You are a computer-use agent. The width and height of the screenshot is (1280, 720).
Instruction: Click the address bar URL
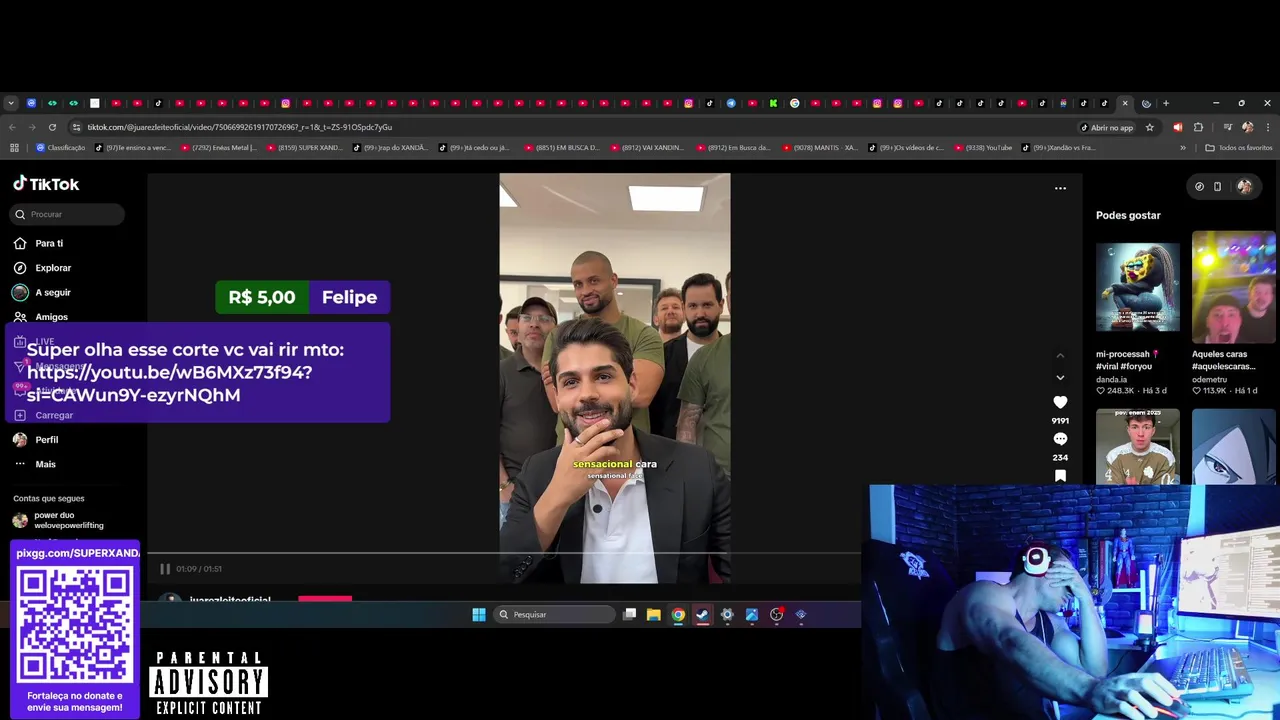239,127
